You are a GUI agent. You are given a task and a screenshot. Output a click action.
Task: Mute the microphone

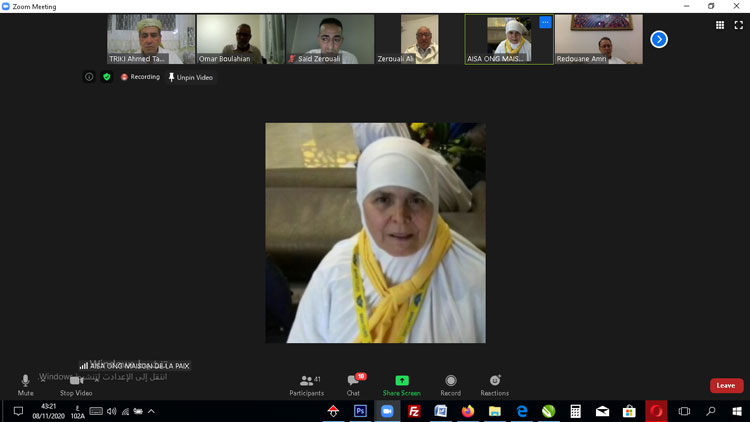25,382
